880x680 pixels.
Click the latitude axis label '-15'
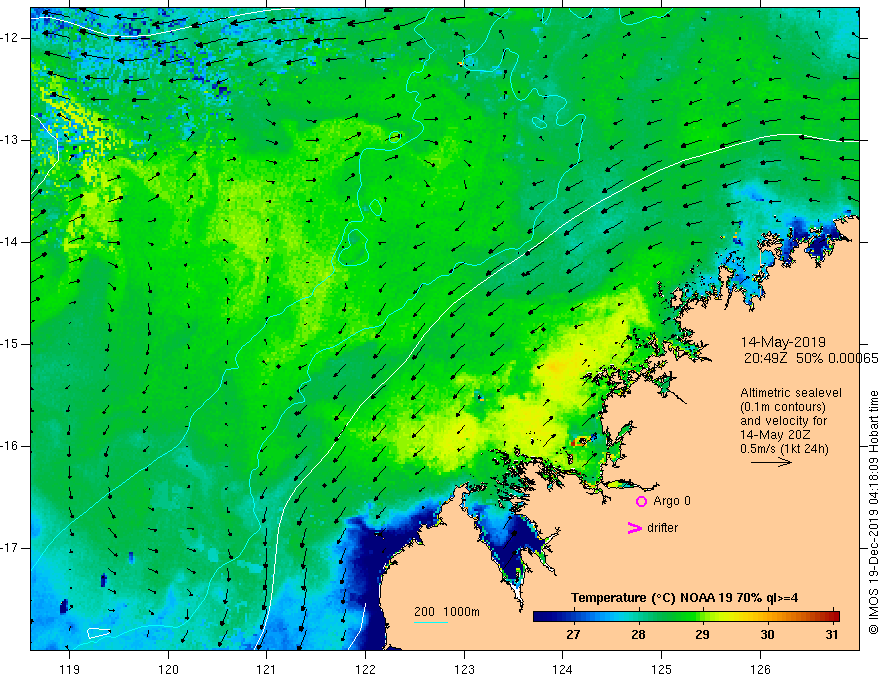pos(10,344)
